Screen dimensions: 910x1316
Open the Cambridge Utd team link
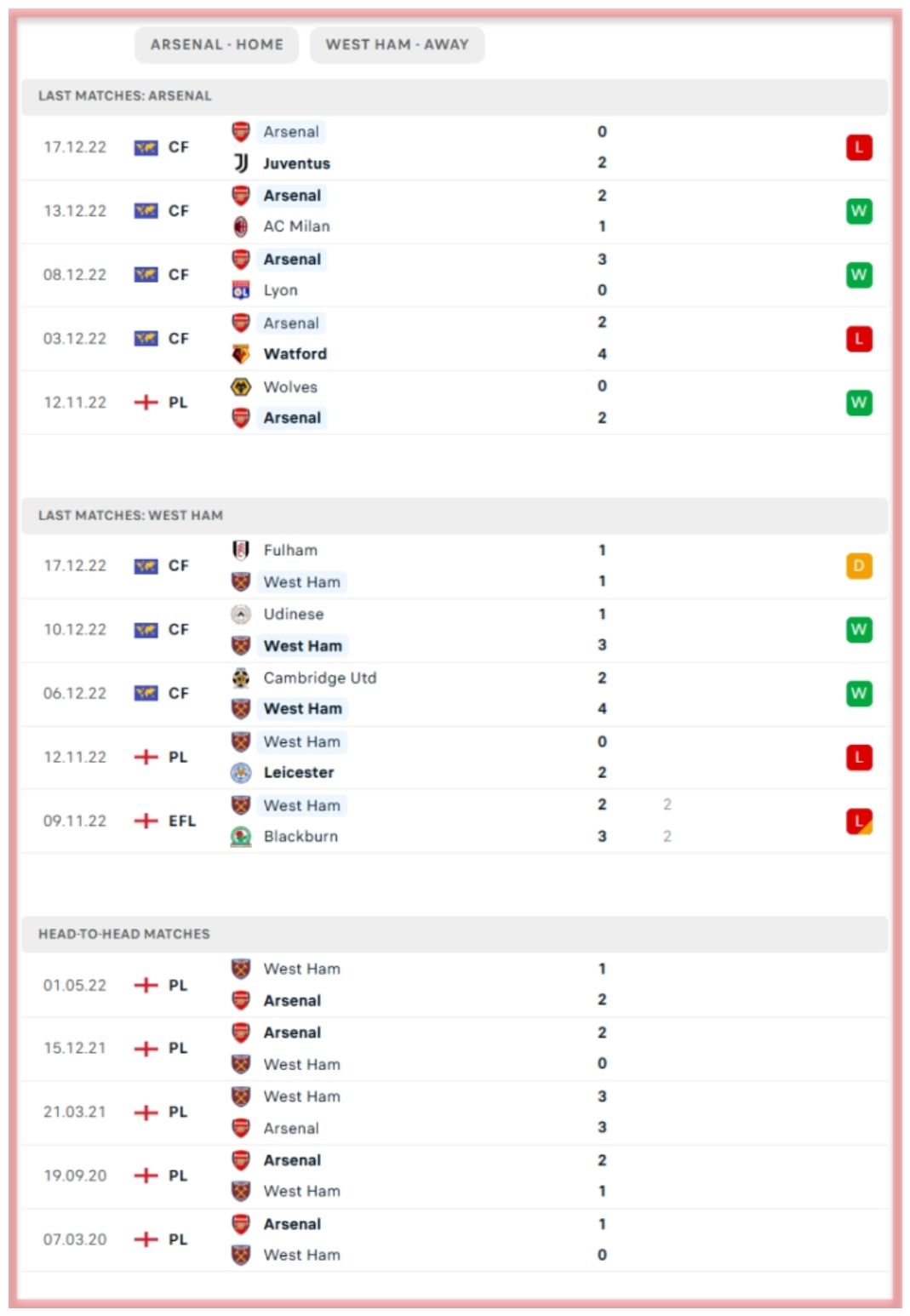pyautogui.click(x=319, y=678)
